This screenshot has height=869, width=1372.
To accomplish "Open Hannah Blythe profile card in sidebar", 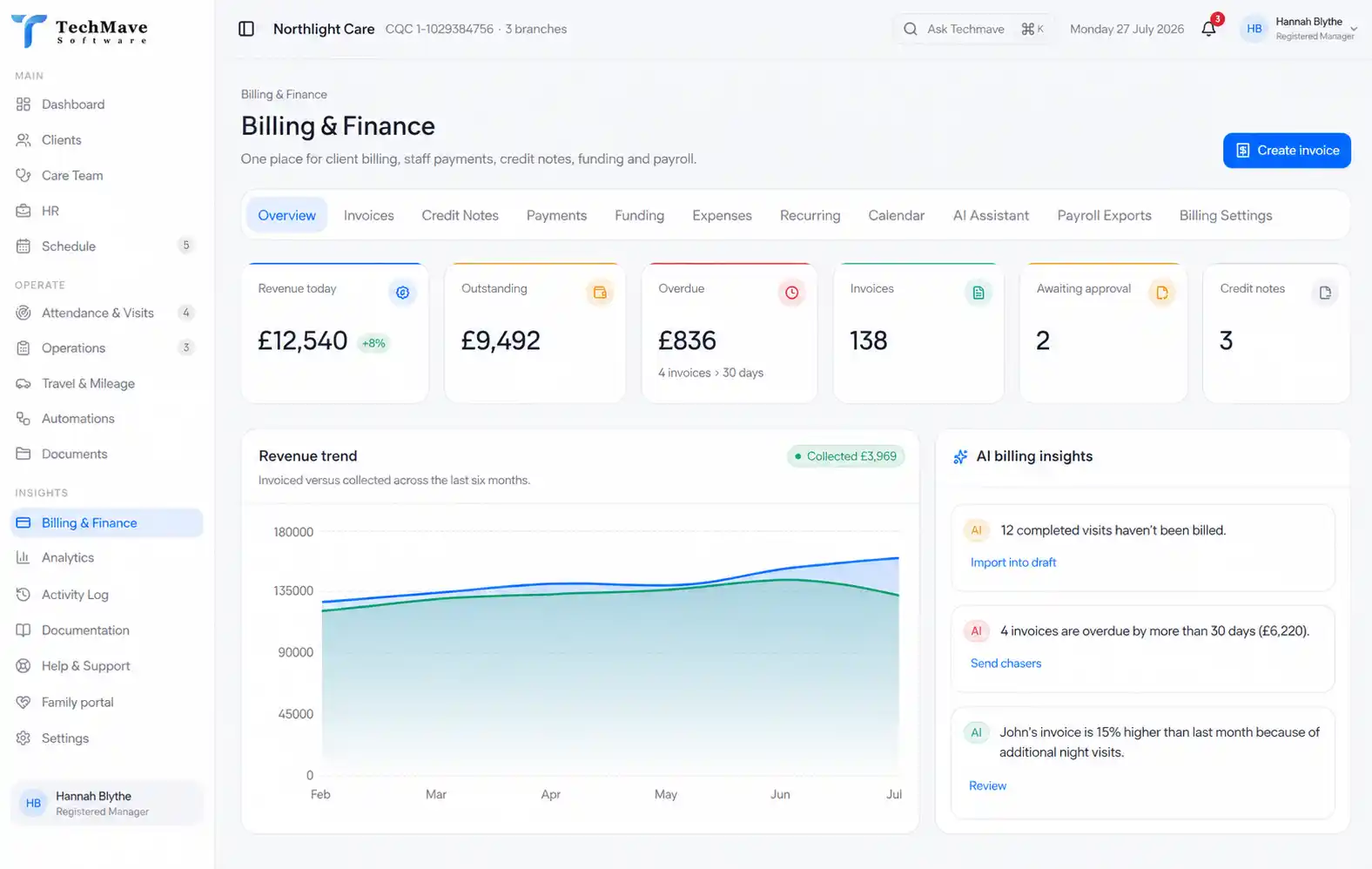I will click(106, 803).
